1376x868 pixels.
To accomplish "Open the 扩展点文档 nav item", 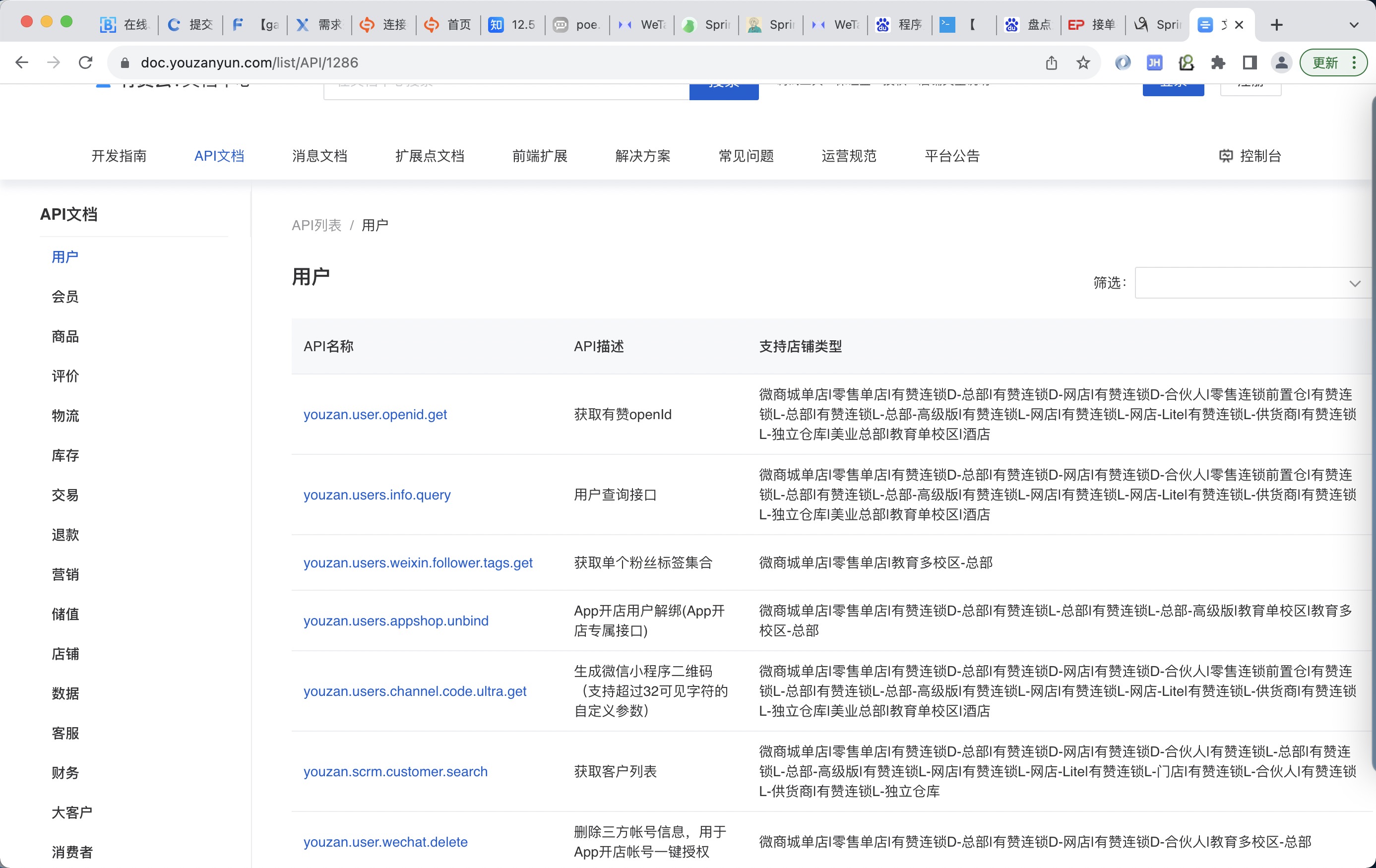I will coord(430,156).
